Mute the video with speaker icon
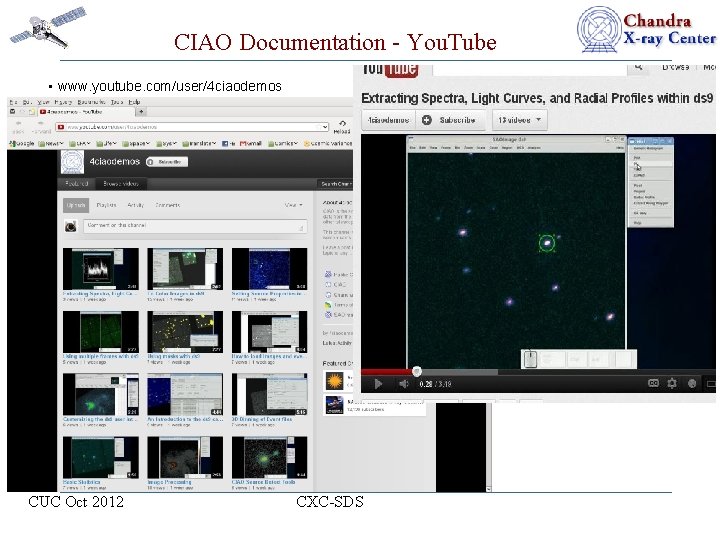720x540 pixels. (404, 384)
